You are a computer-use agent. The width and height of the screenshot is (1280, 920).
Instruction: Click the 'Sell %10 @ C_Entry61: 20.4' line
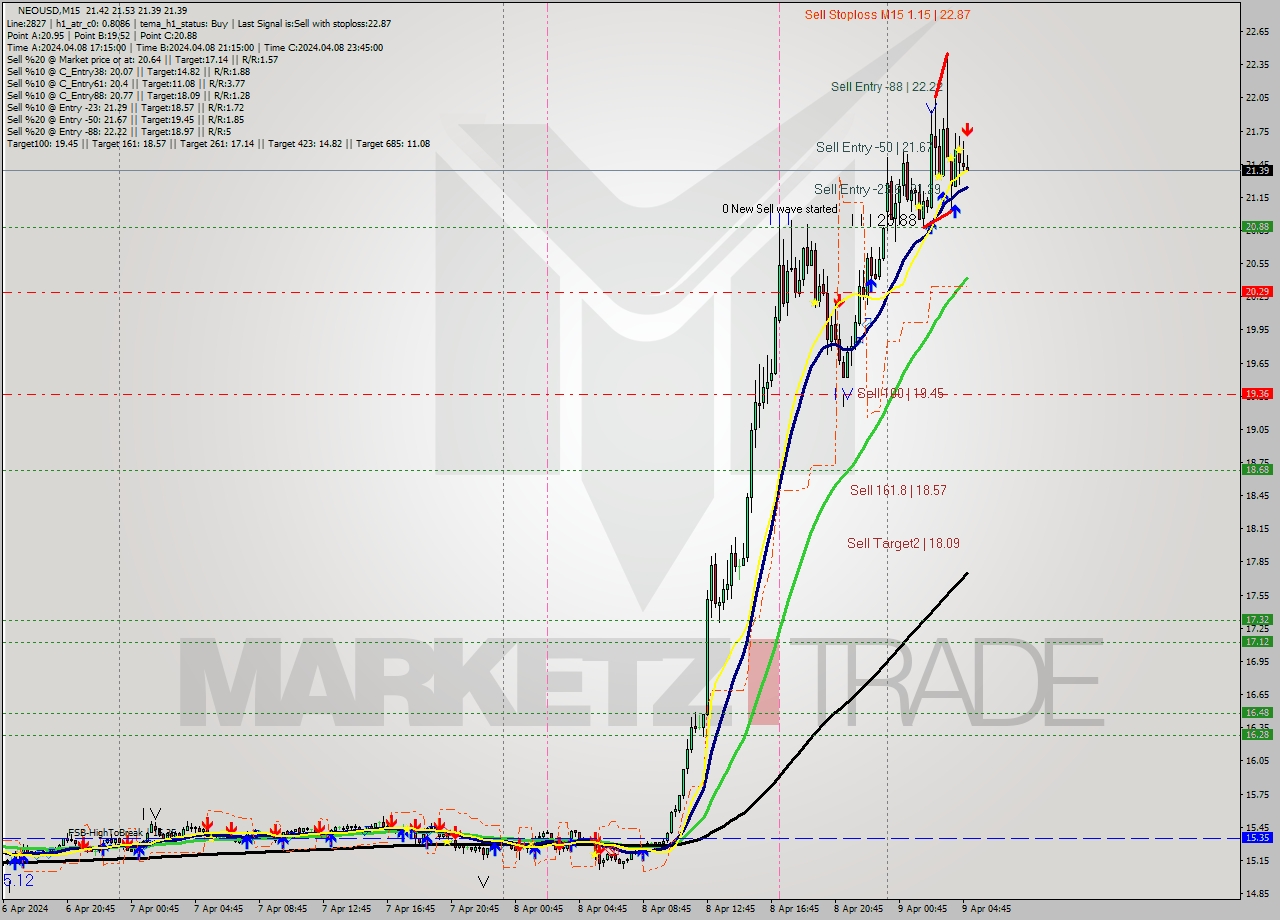pos(126,83)
